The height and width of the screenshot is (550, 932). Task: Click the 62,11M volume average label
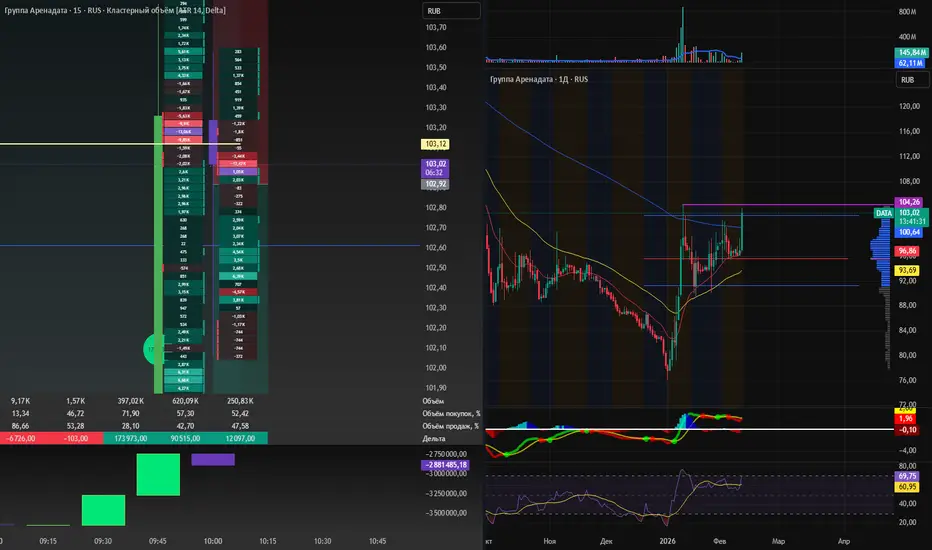(910, 63)
